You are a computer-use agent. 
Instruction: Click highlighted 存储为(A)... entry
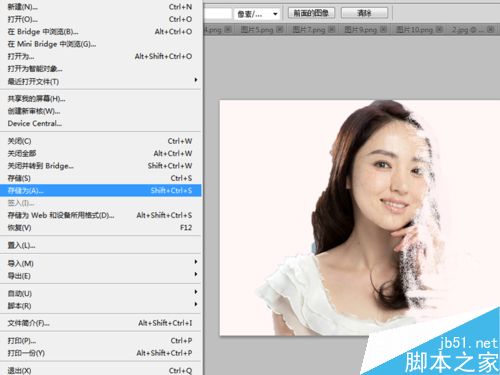pyautogui.click(x=100, y=190)
